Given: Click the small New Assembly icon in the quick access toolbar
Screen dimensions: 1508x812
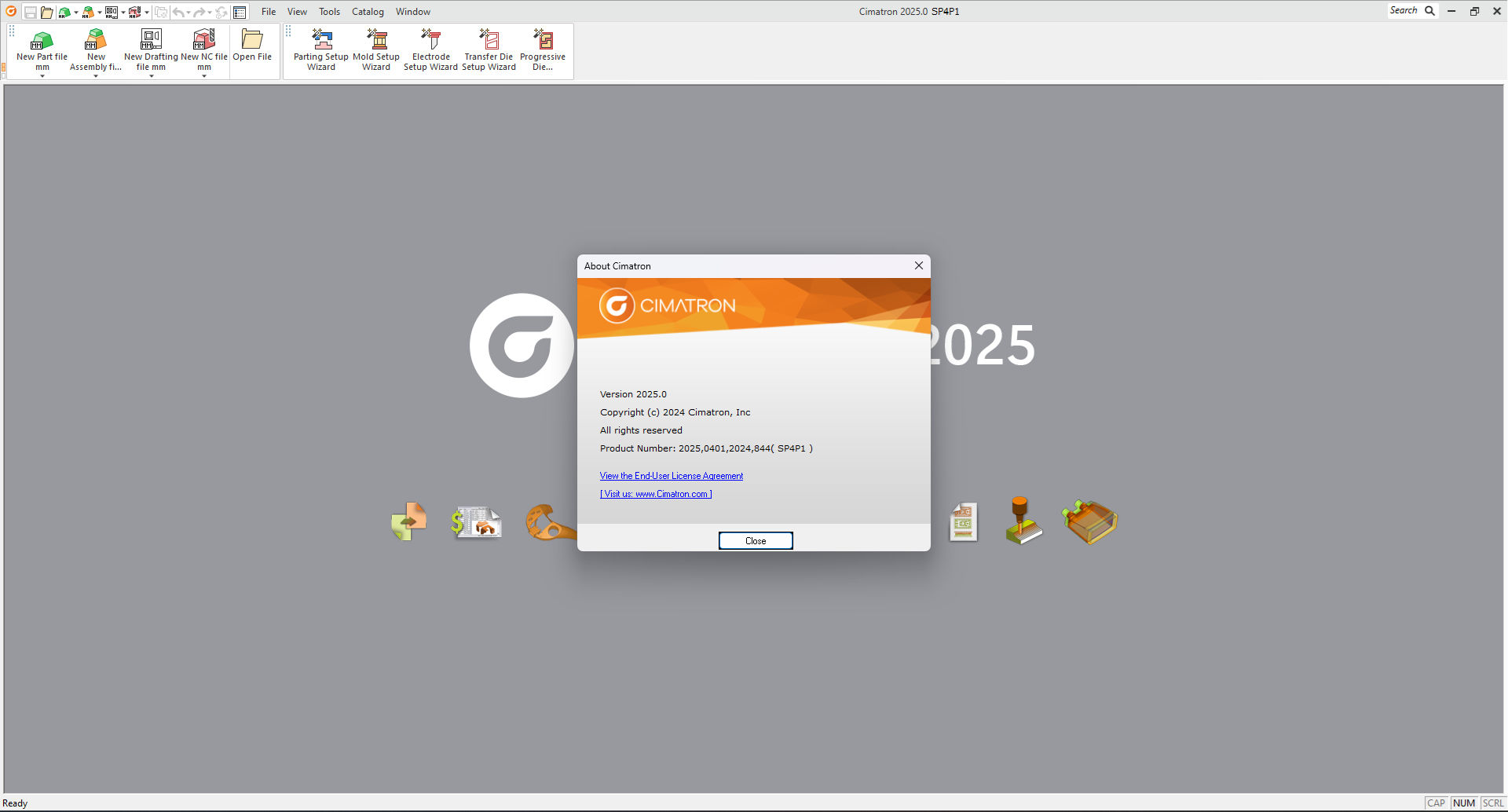Looking at the screenshot, I should pos(88,12).
